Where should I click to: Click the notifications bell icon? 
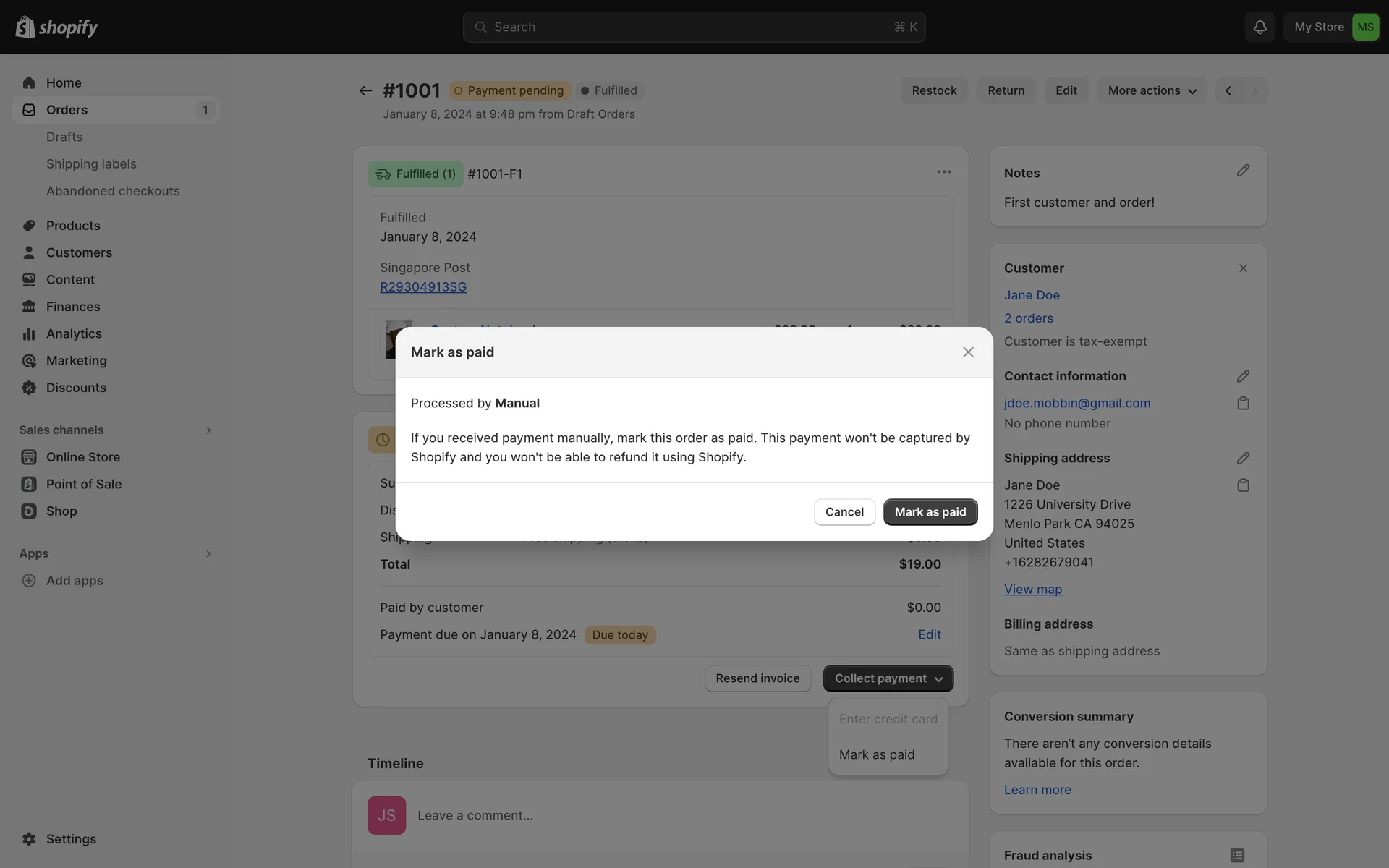tap(1260, 27)
